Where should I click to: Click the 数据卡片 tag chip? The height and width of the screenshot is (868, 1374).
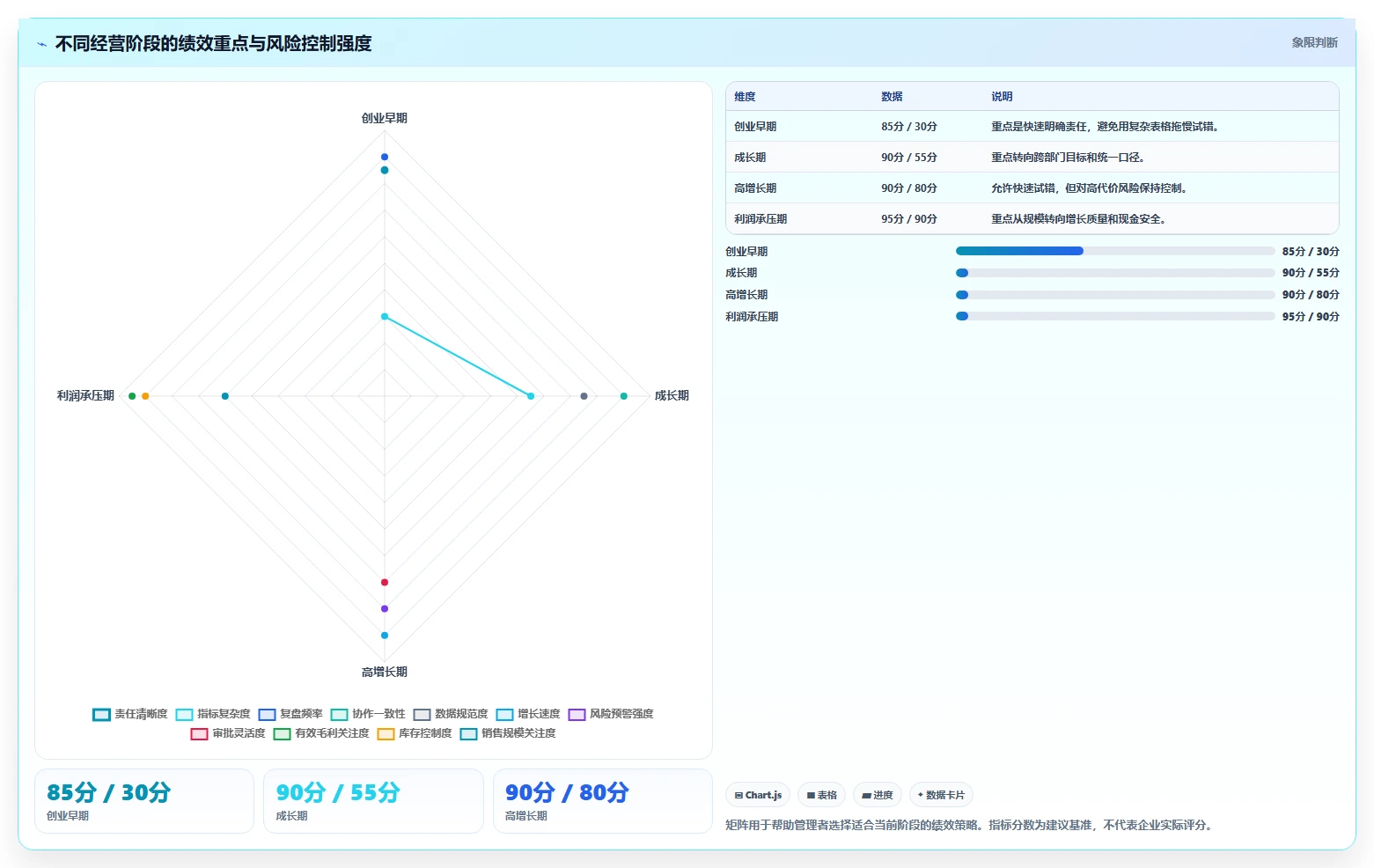pos(941,795)
